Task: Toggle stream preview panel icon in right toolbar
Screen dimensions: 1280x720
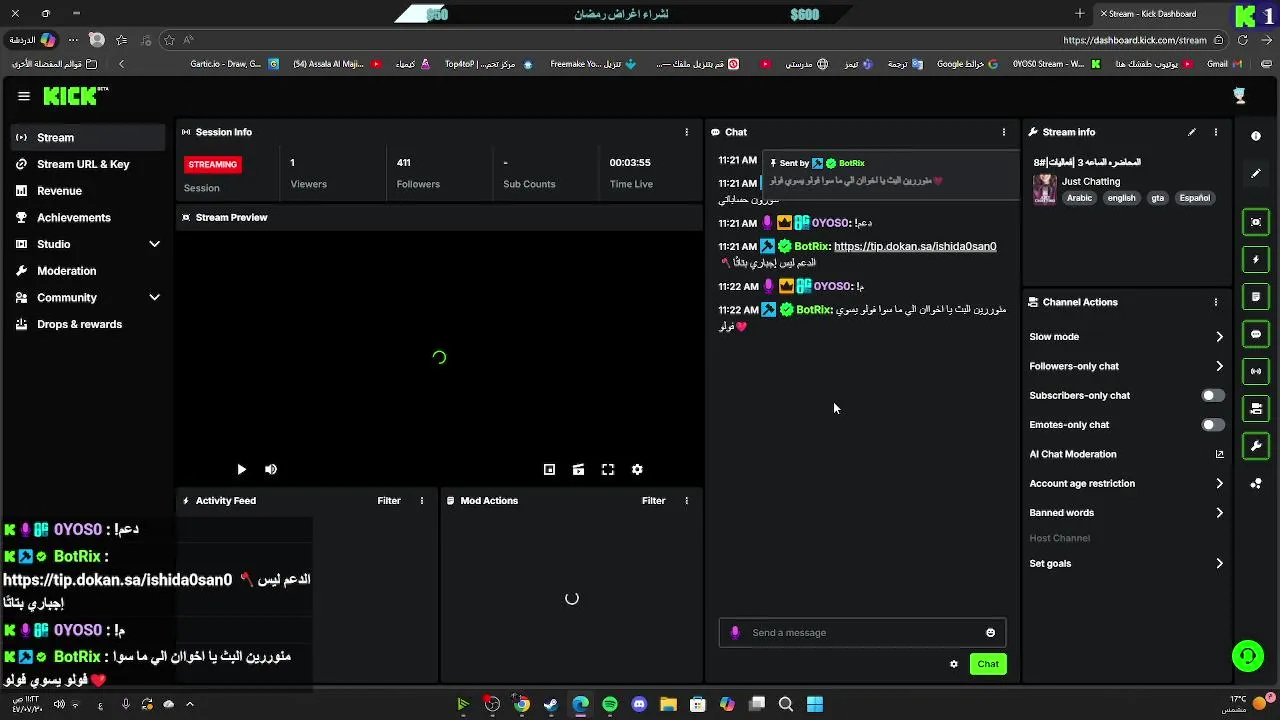Action: click(1256, 222)
